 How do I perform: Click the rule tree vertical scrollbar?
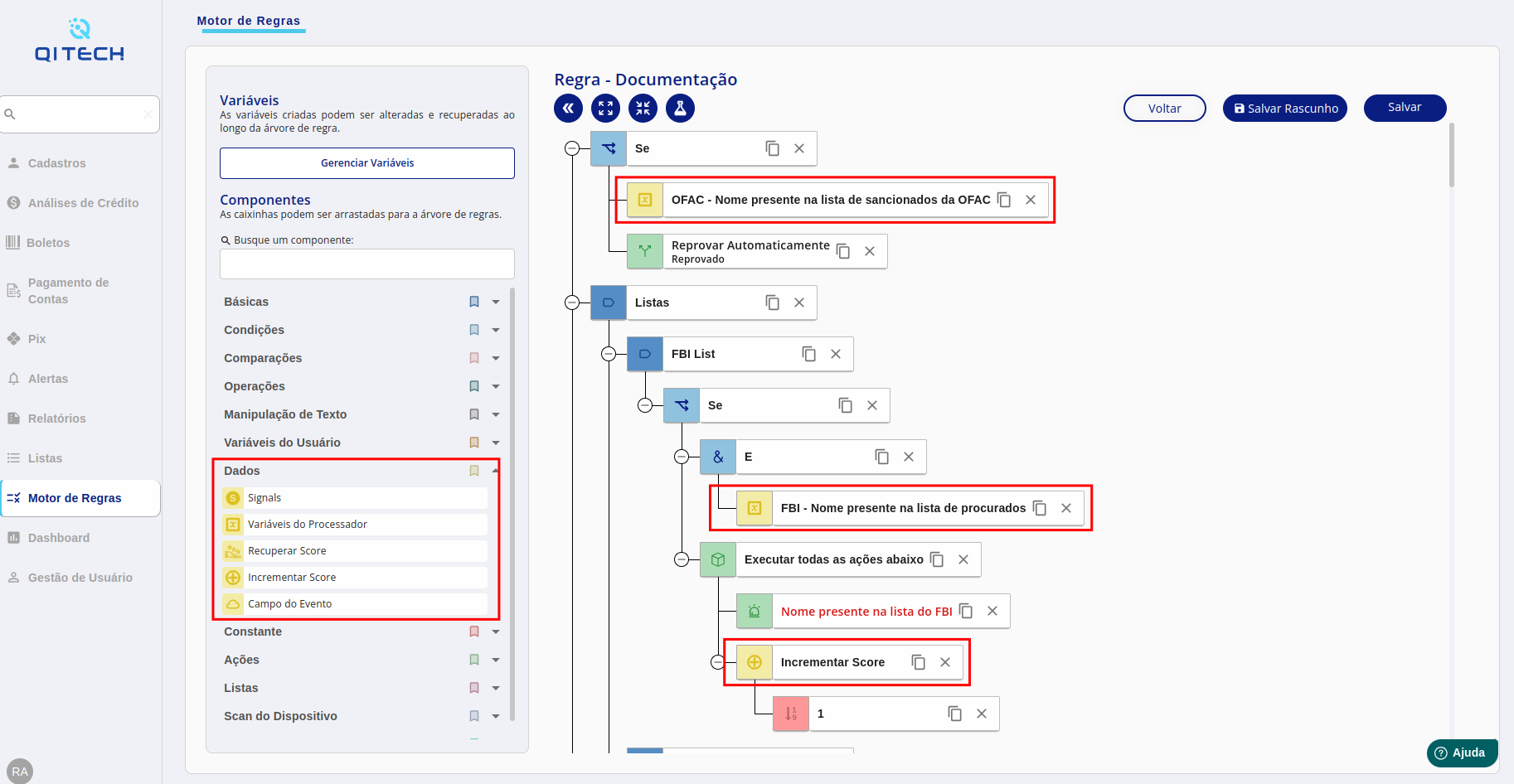point(1452,155)
